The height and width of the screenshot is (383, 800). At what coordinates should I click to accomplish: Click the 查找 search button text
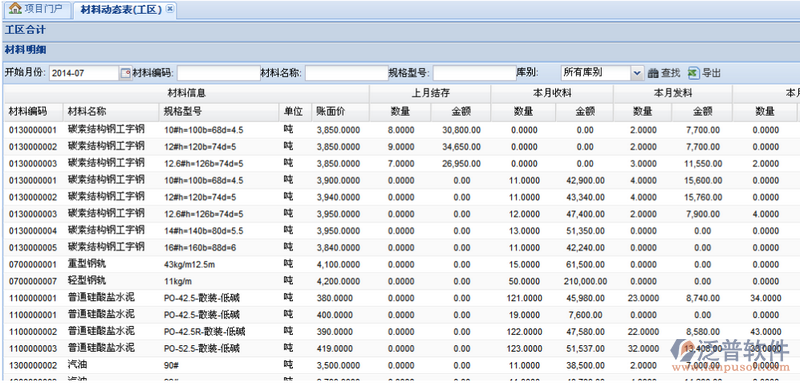tap(670, 73)
